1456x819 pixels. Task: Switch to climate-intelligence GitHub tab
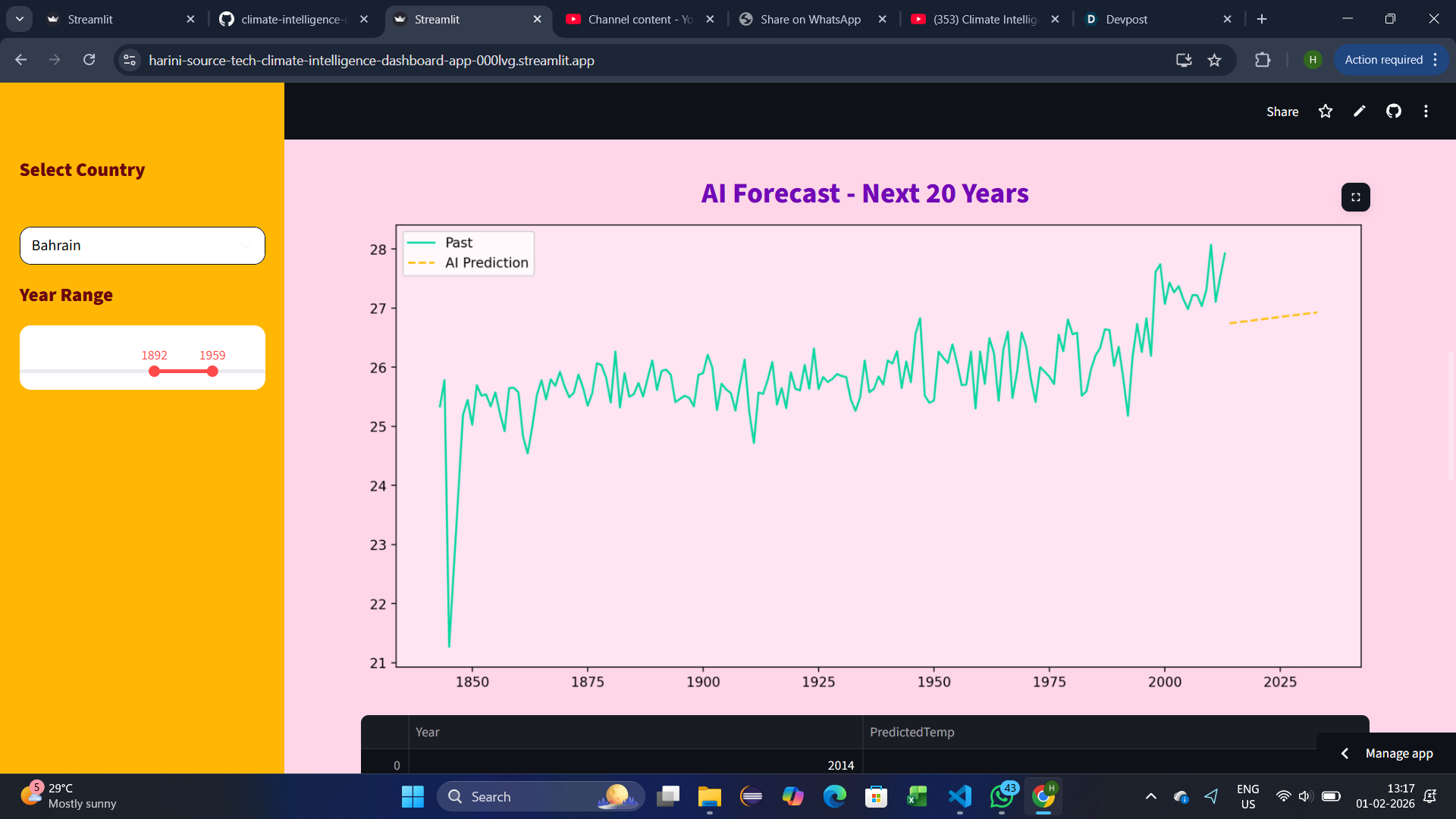coord(292,19)
